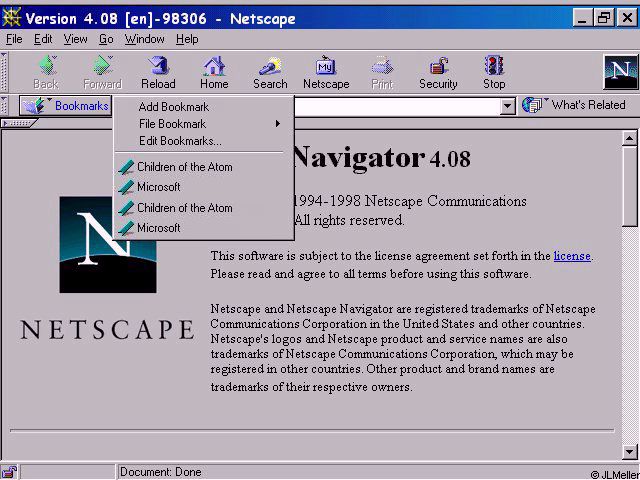
Task: Click the location URL input field
Action: click(x=396, y=107)
